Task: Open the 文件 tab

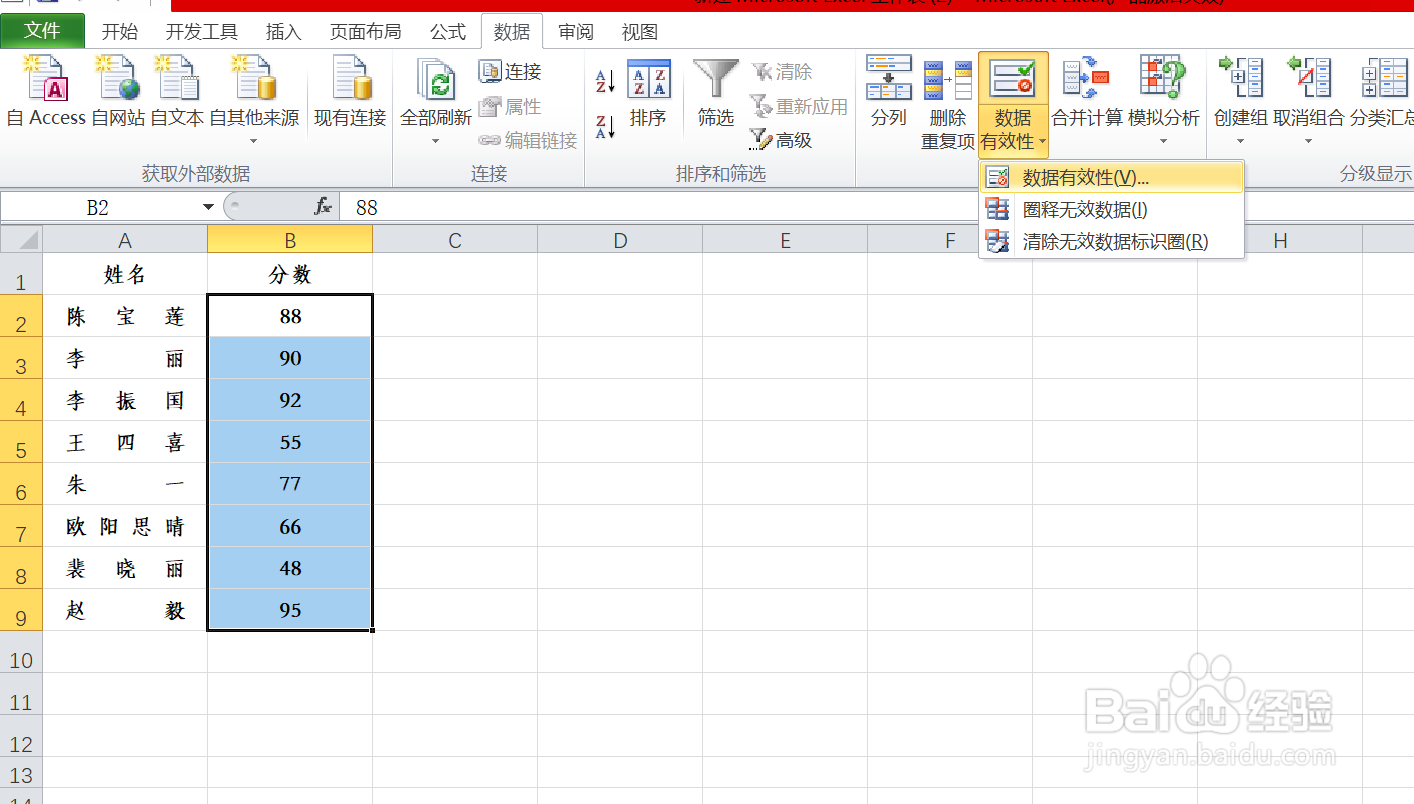Action: coord(42,31)
